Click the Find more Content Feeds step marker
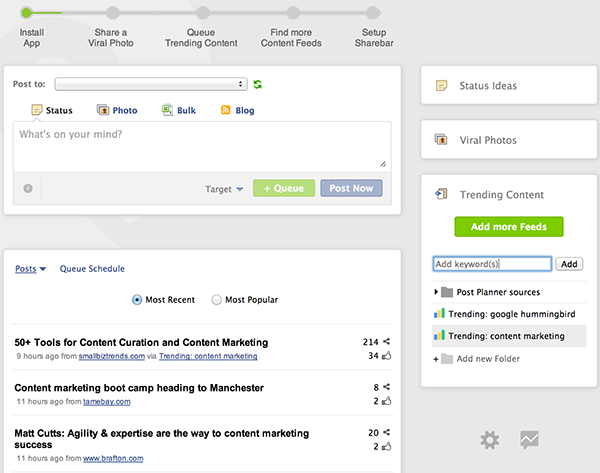 (x=293, y=13)
